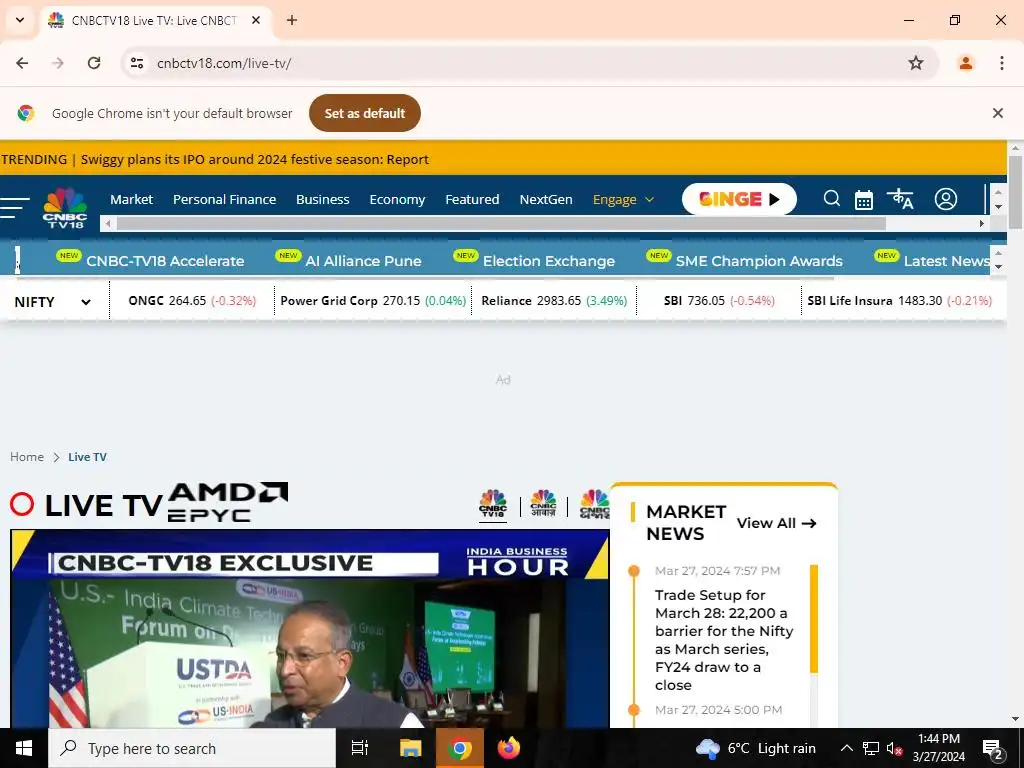Open File Explorer from taskbar
The height and width of the screenshot is (768, 1024).
(411, 748)
